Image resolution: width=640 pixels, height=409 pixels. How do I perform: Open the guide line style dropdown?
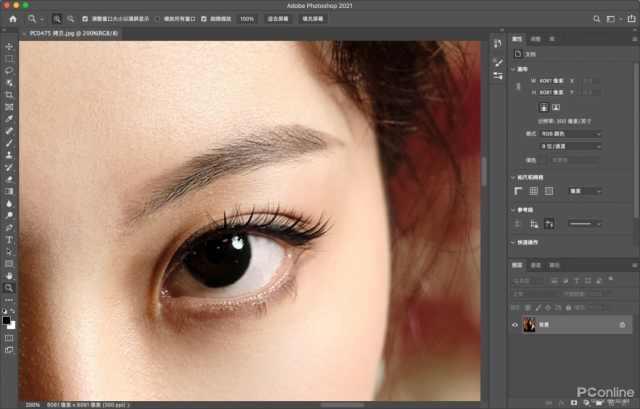click(x=585, y=224)
